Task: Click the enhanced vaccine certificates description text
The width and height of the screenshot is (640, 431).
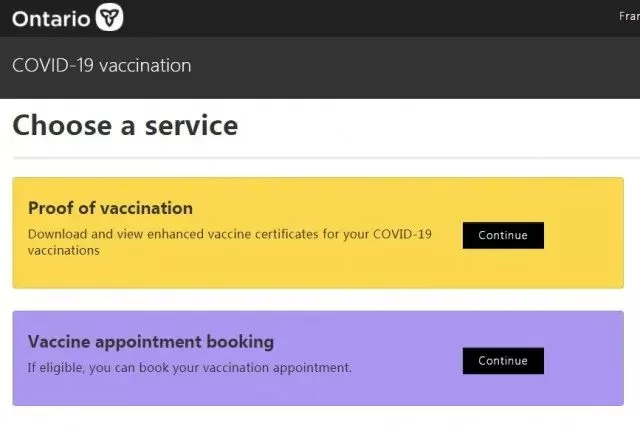Action: [230, 242]
